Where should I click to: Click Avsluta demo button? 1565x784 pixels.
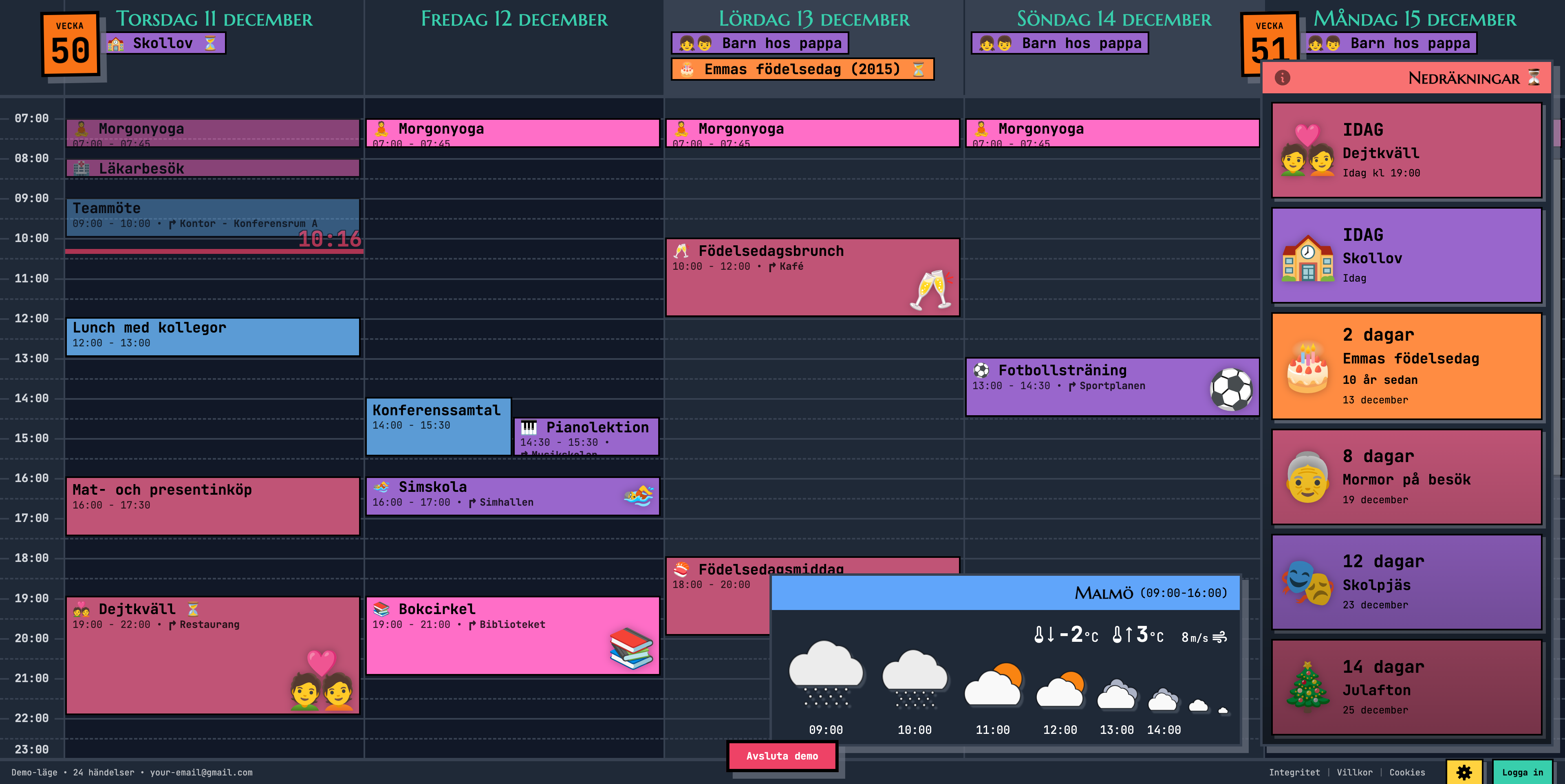782,756
